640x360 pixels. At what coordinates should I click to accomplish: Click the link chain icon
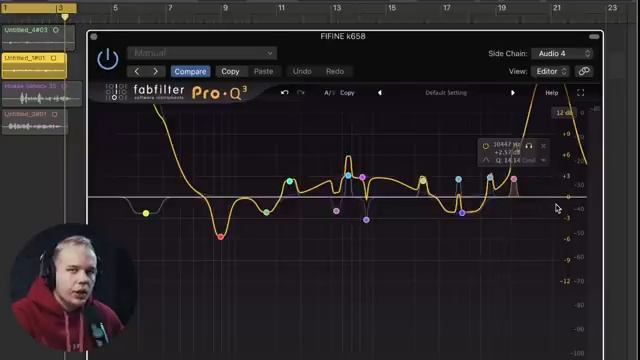point(584,71)
